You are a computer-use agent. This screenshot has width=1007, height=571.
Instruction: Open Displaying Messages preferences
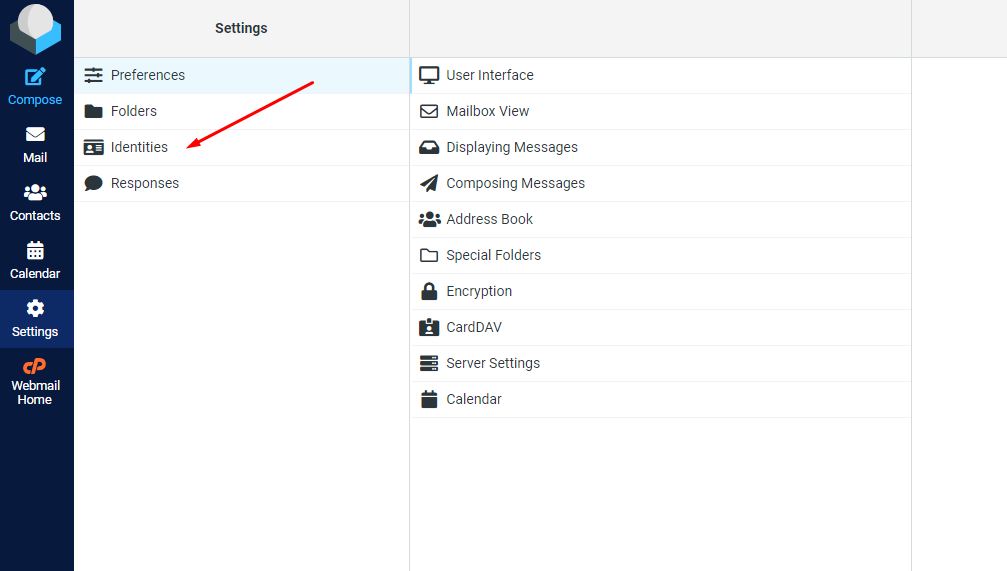click(x=511, y=147)
